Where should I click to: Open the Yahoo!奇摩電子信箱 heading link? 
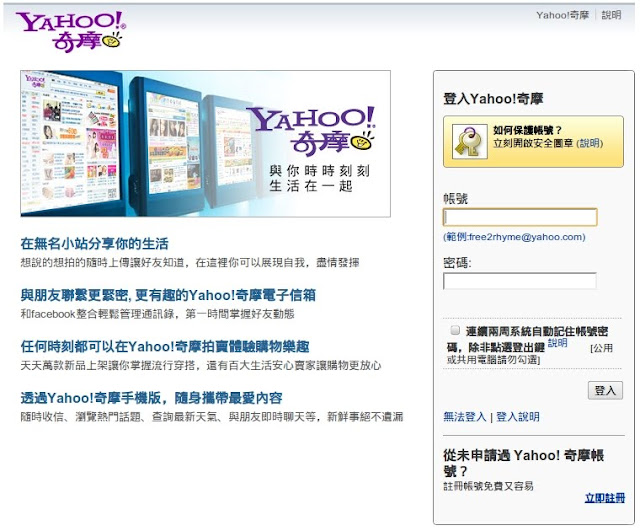click(168, 295)
